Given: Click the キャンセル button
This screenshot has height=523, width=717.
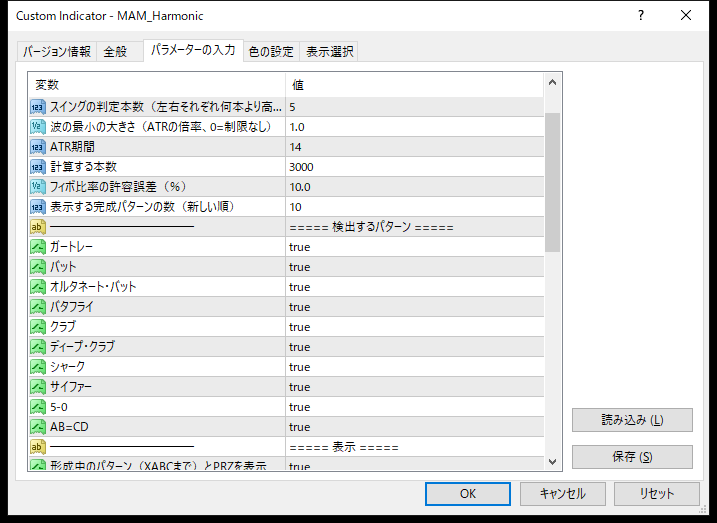Looking at the screenshot, I should point(562,494).
